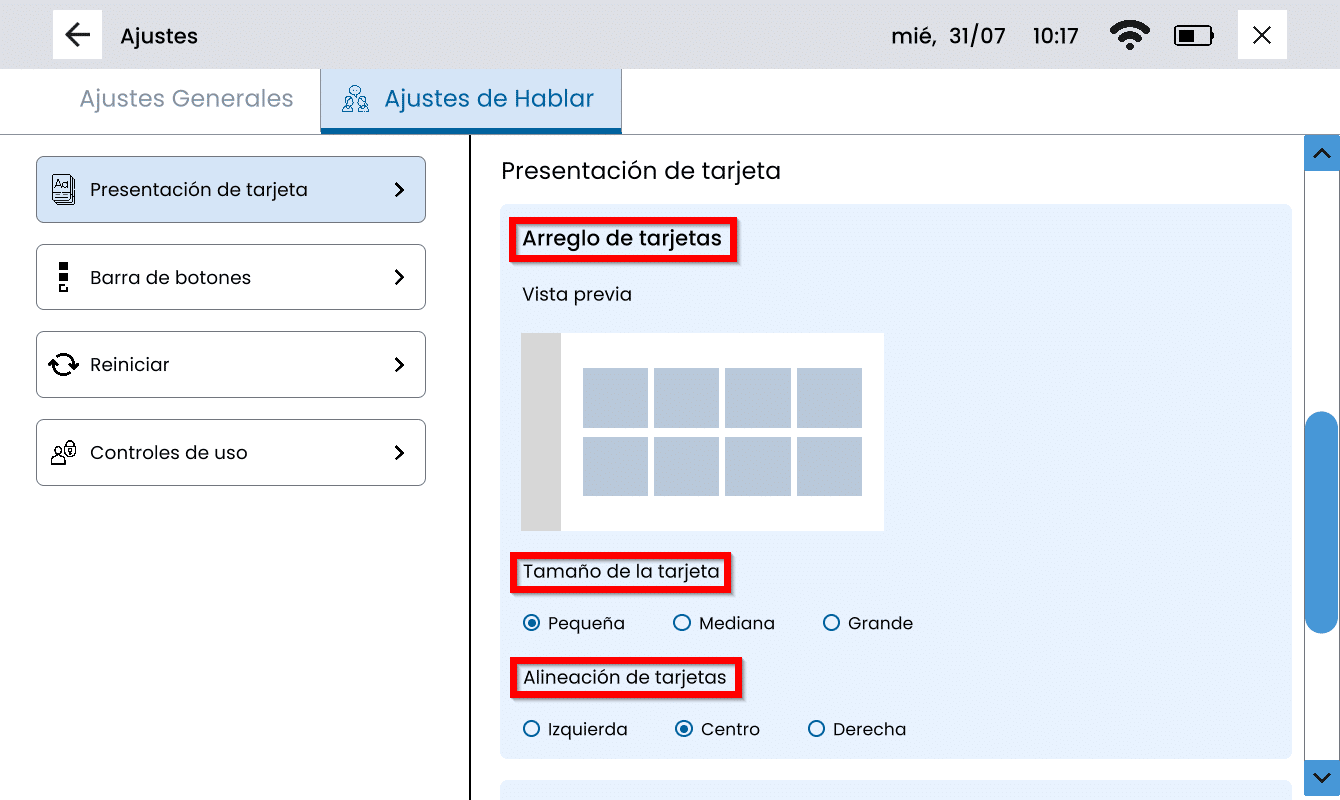Image resolution: width=1340 pixels, height=800 pixels.
Task: Expand Controles de uso chevron arrow
Action: (399, 453)
